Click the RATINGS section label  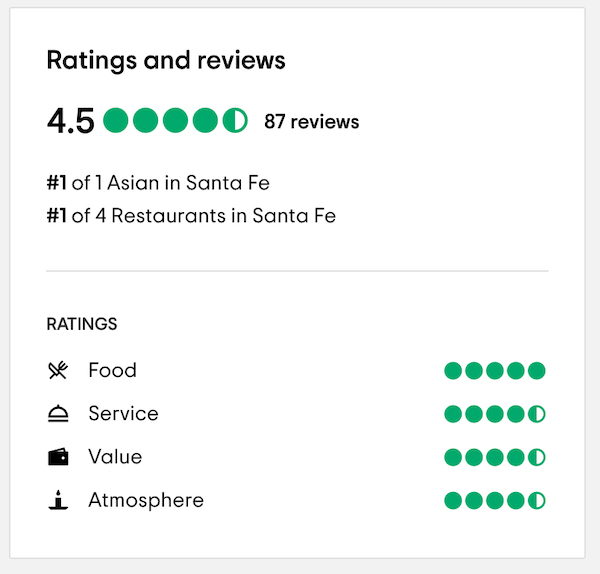click(82, 324)
